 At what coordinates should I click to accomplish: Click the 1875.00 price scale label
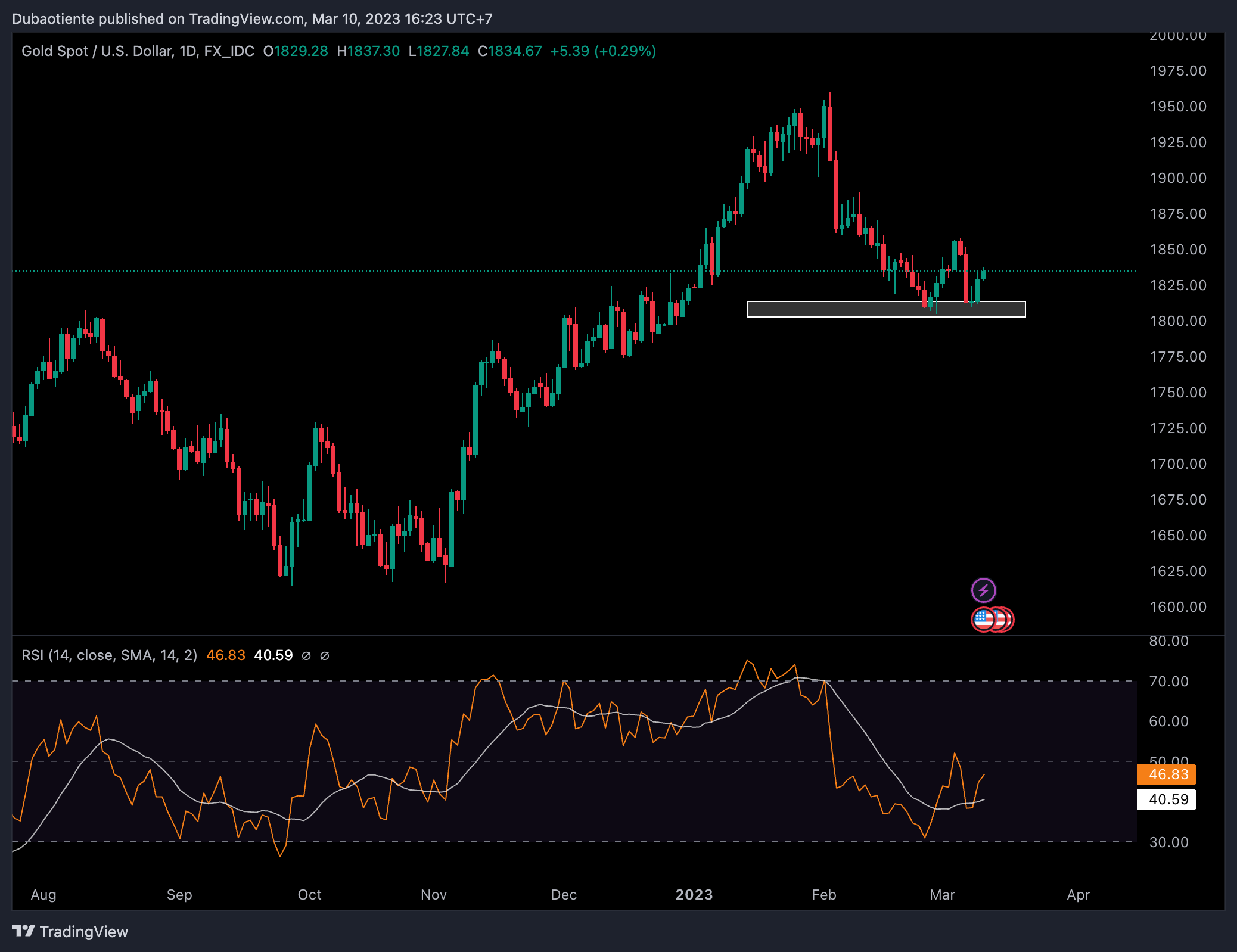pyautogui.click(x=1178, y=214)
